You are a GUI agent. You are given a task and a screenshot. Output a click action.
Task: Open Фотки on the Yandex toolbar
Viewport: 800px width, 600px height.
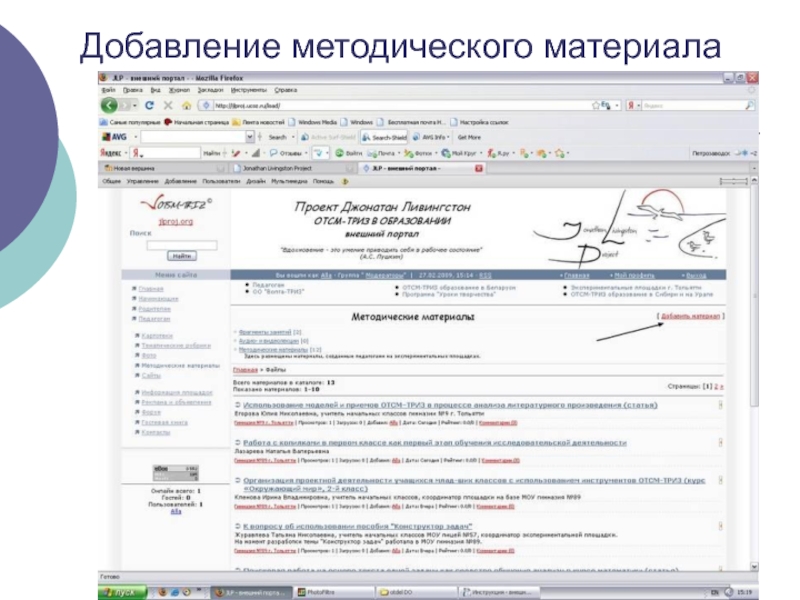click(418, 153)
